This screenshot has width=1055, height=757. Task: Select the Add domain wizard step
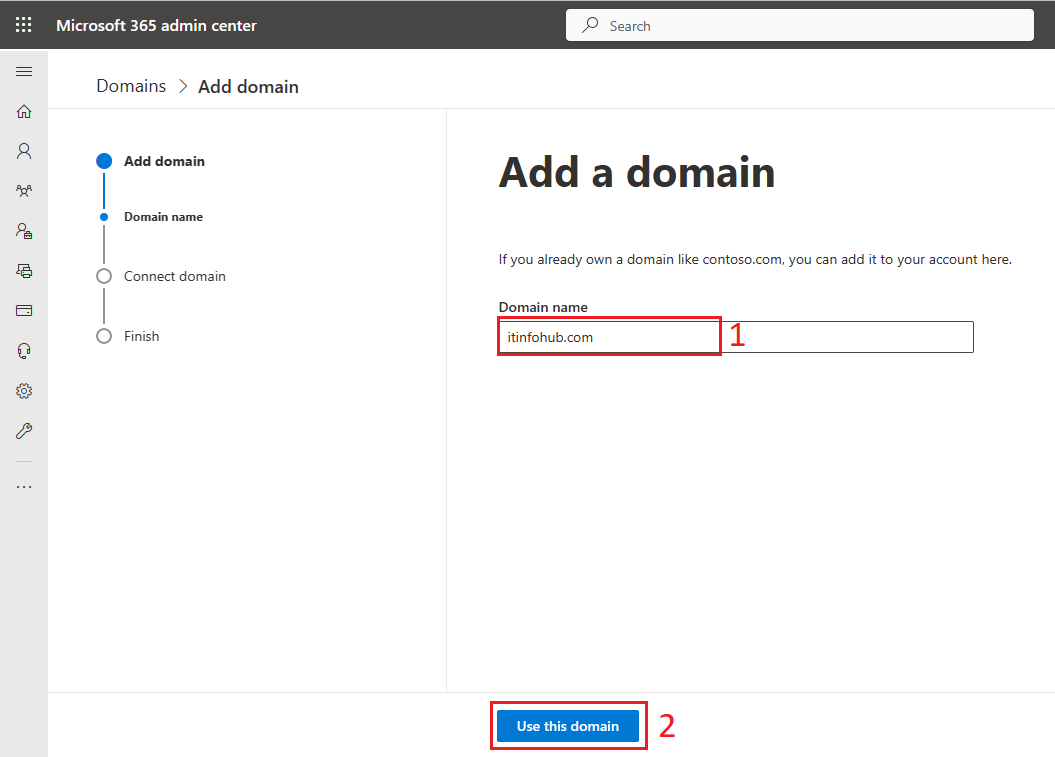[164, 161]
